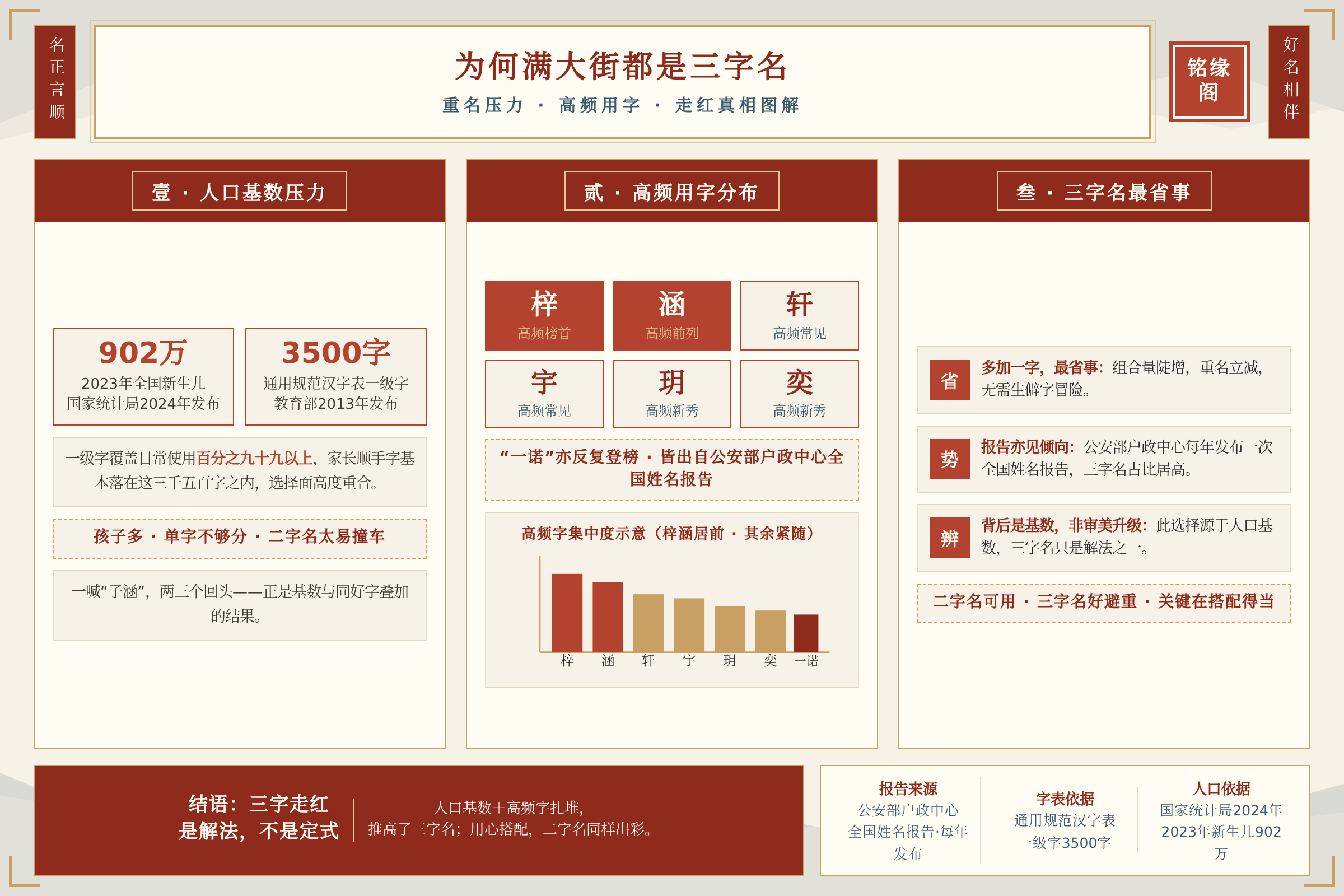This screenshot has height=896, width=1344.
Task: Click the 奕 bar in the chart
Action: (771, 631)
